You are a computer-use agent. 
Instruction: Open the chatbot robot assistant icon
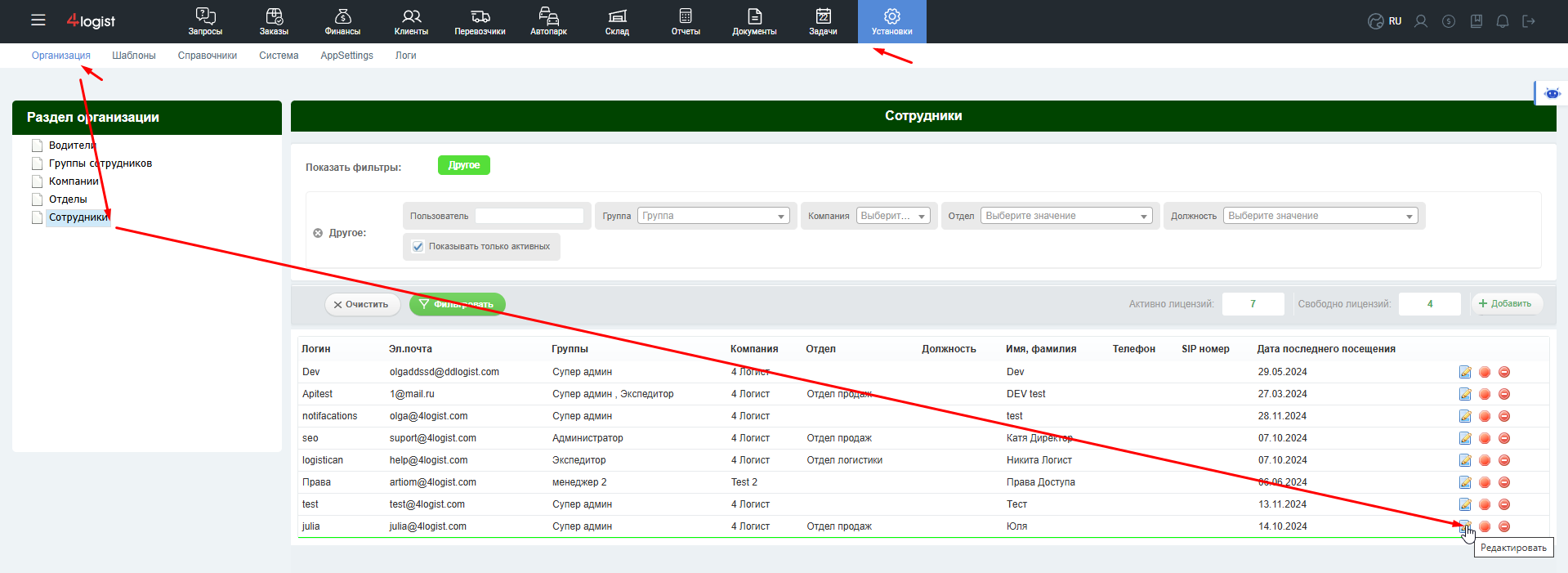(x=1552, y=93)
